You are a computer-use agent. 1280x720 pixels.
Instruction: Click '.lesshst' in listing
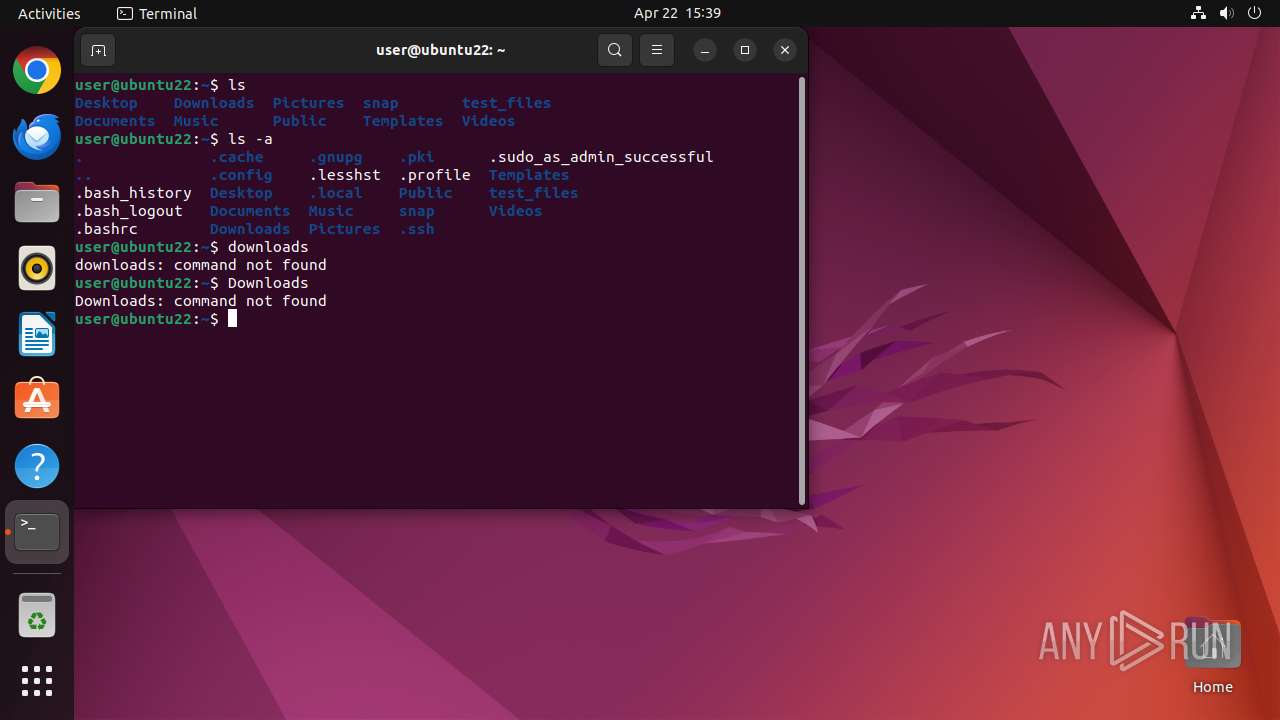[x=345, y=175]
